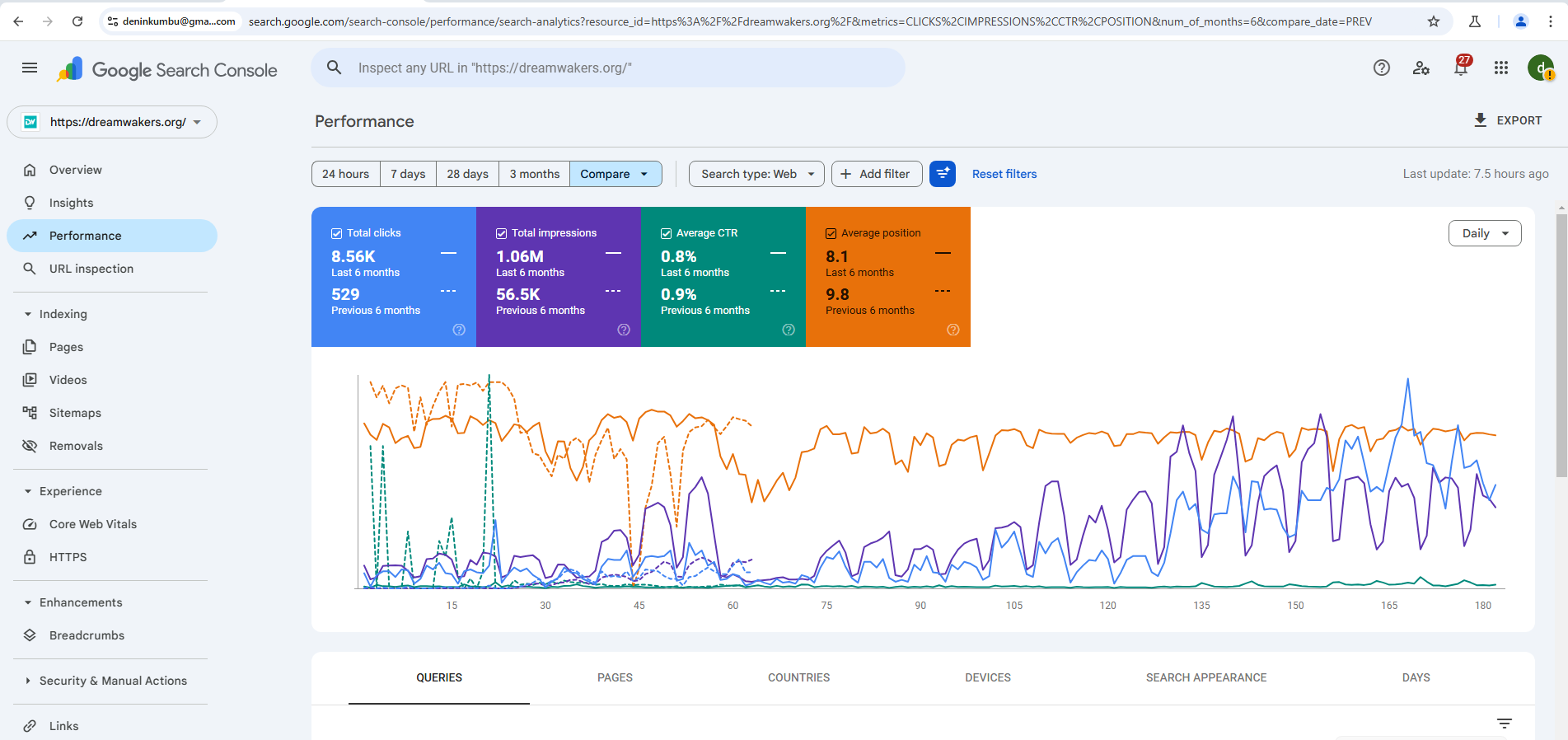
Task: Open Pages indexing report
Action: [x=112, y=347]
